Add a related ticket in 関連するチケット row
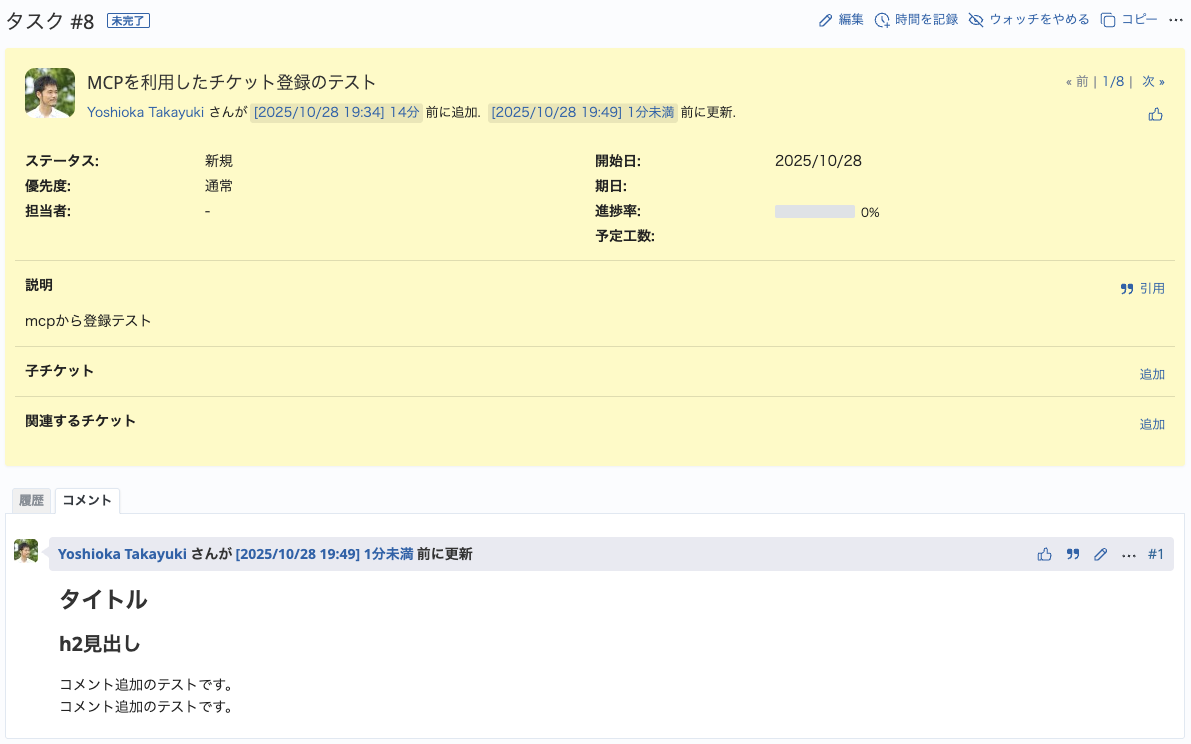1191x744 pixels. (1152, 424)
